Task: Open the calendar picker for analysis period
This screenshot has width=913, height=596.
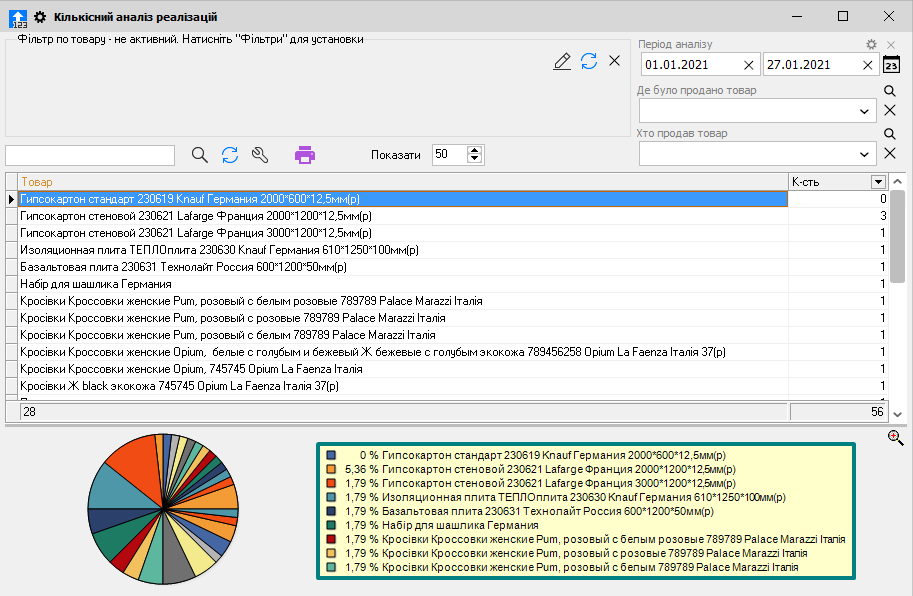Action: coord(891,65)
